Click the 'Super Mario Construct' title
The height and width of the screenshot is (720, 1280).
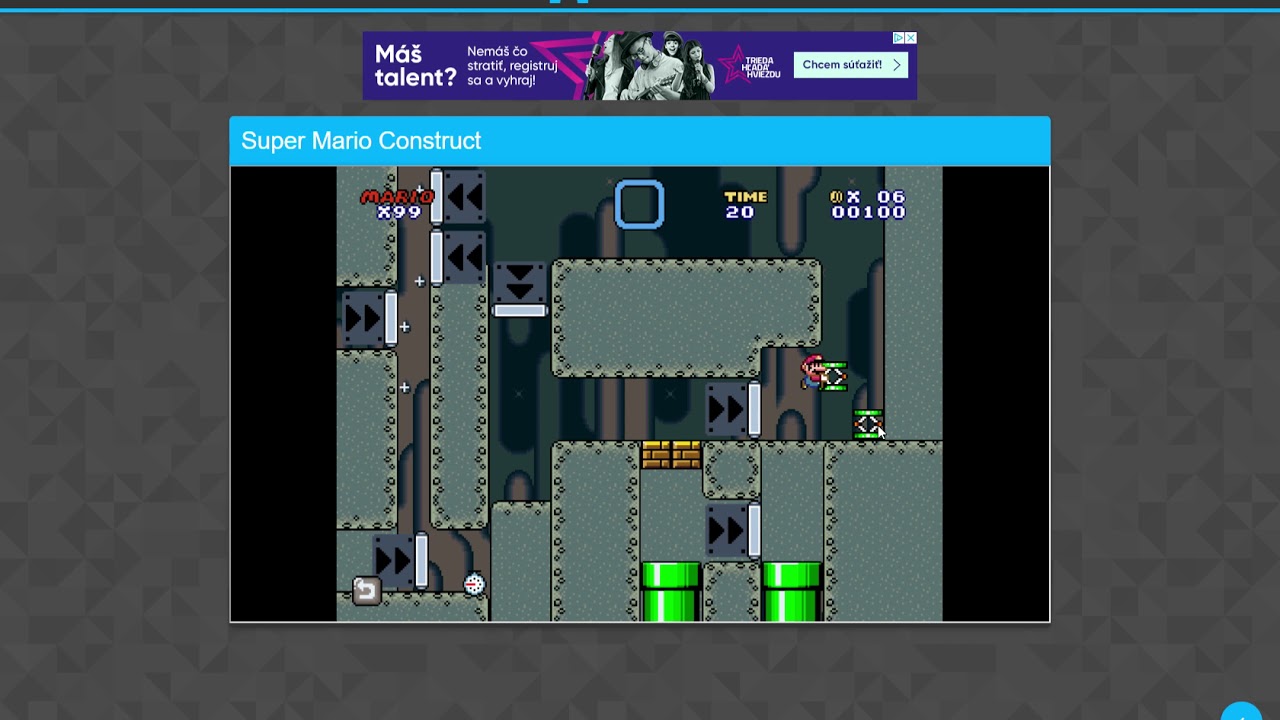(x=361, y=141)
